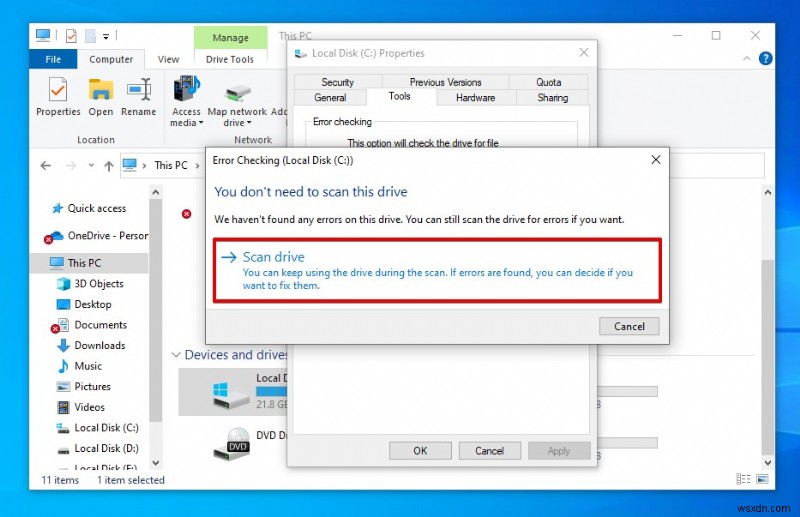Click the quick access Properties checkmark icon in the title bar
Screen dimensions: 800x517
[71, 36]
